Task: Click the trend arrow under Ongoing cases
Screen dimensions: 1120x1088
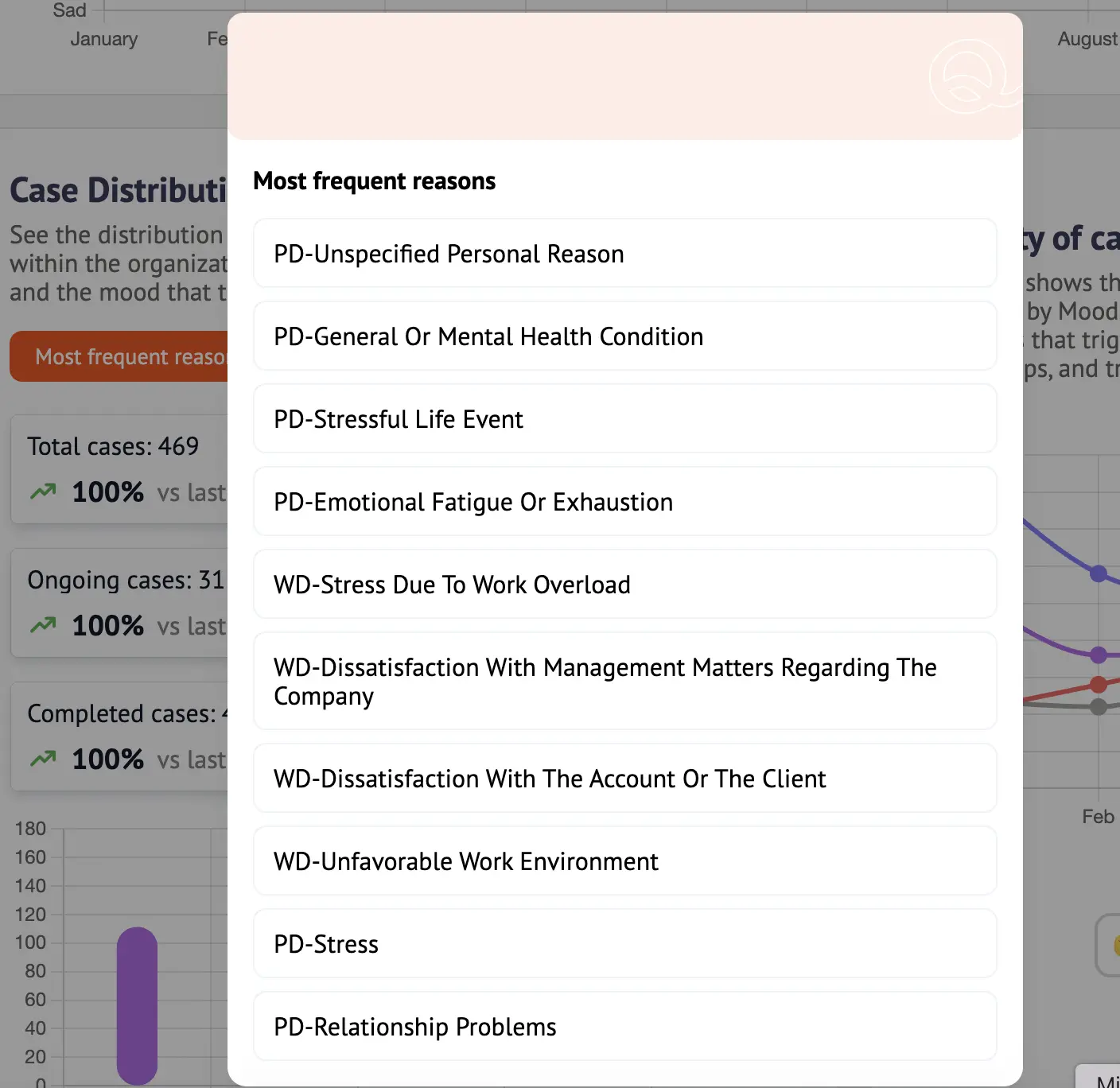Action: point(43,626)
